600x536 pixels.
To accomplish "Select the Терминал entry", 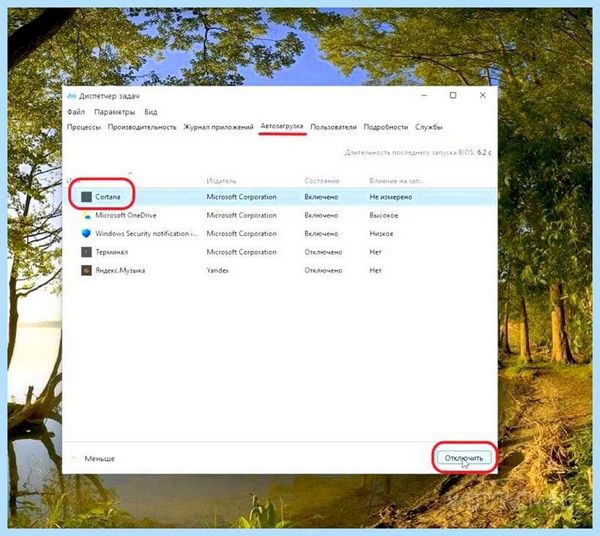I will (112, 252).
